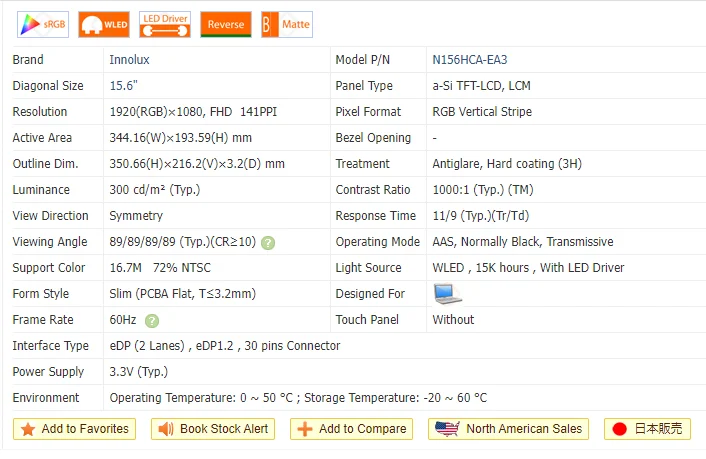Select the operating temperature environment value
The width and height of the screenshot is (706, 459).
point(298,398)
